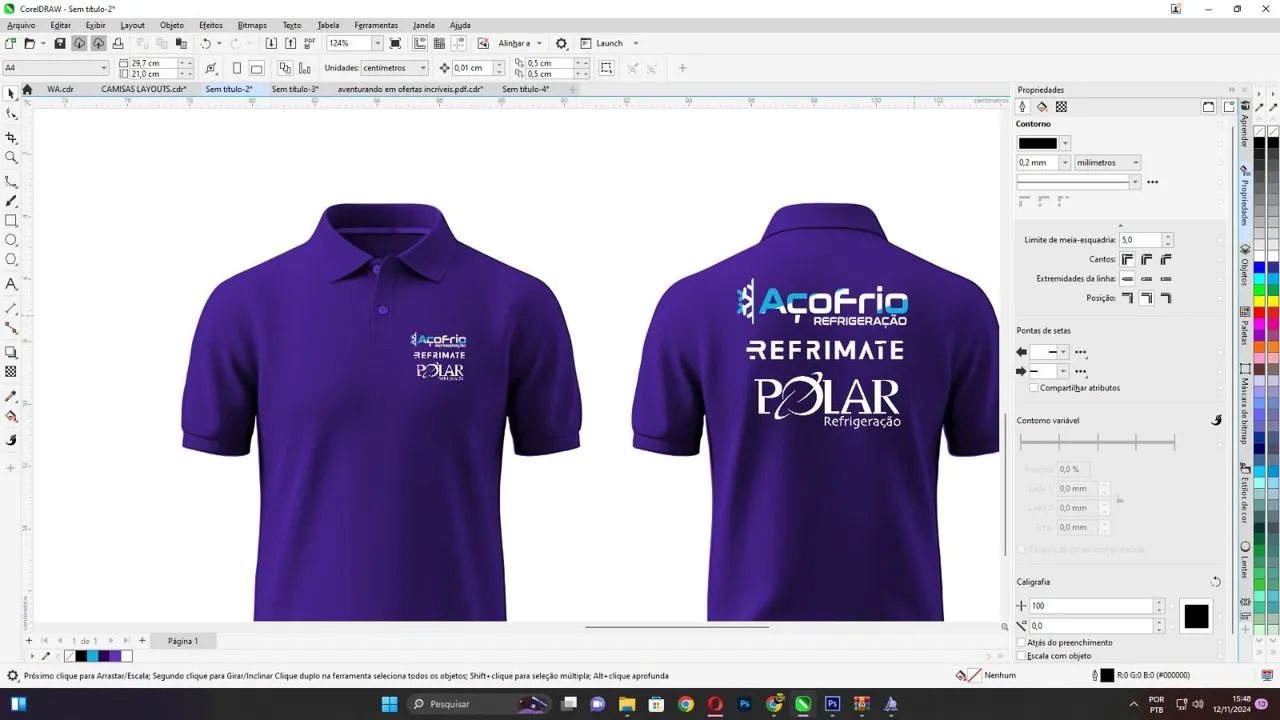Select the Drop Shadow effects tool
This screenshot has height=720, width=1280.
click(x=11, y=352)
